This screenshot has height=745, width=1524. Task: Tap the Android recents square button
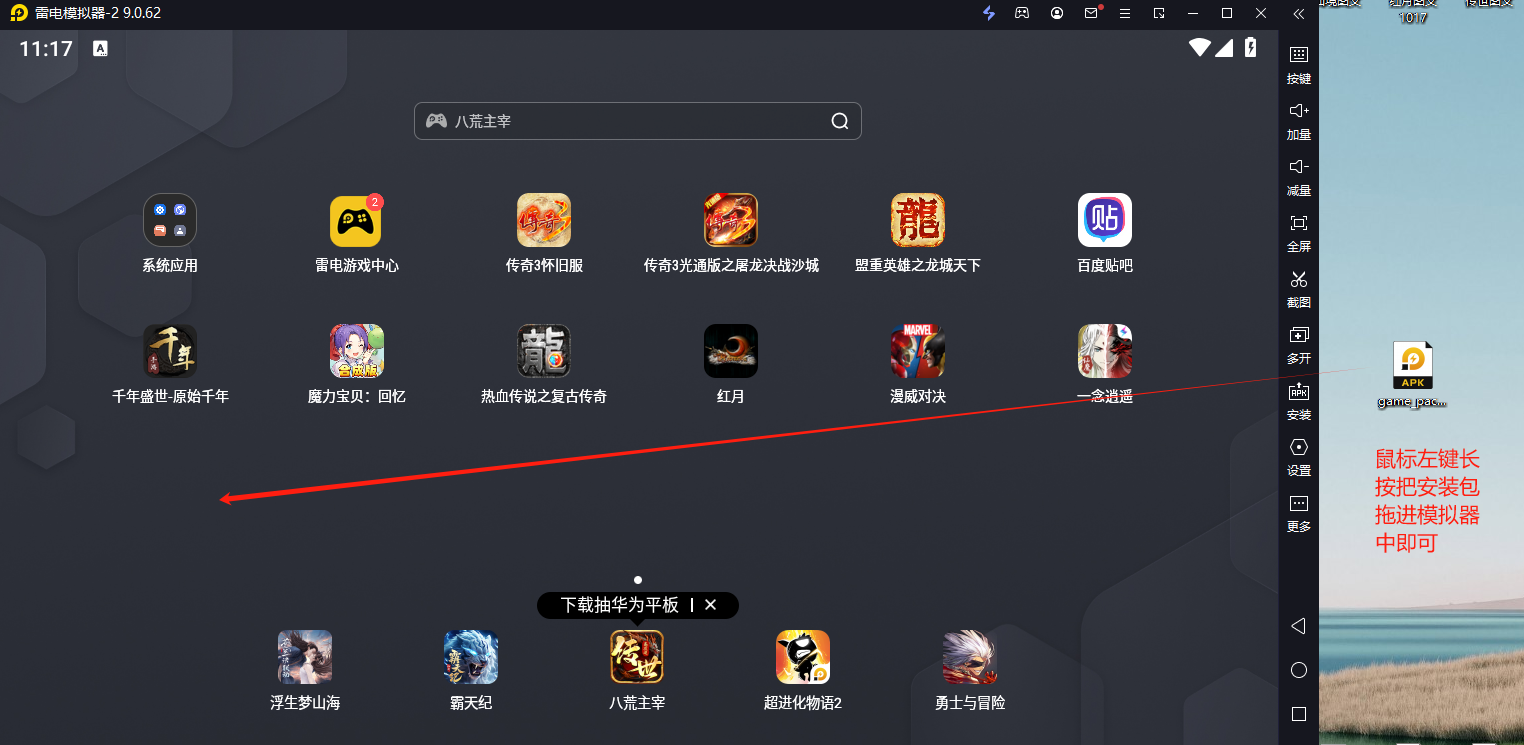[1299, 714]
